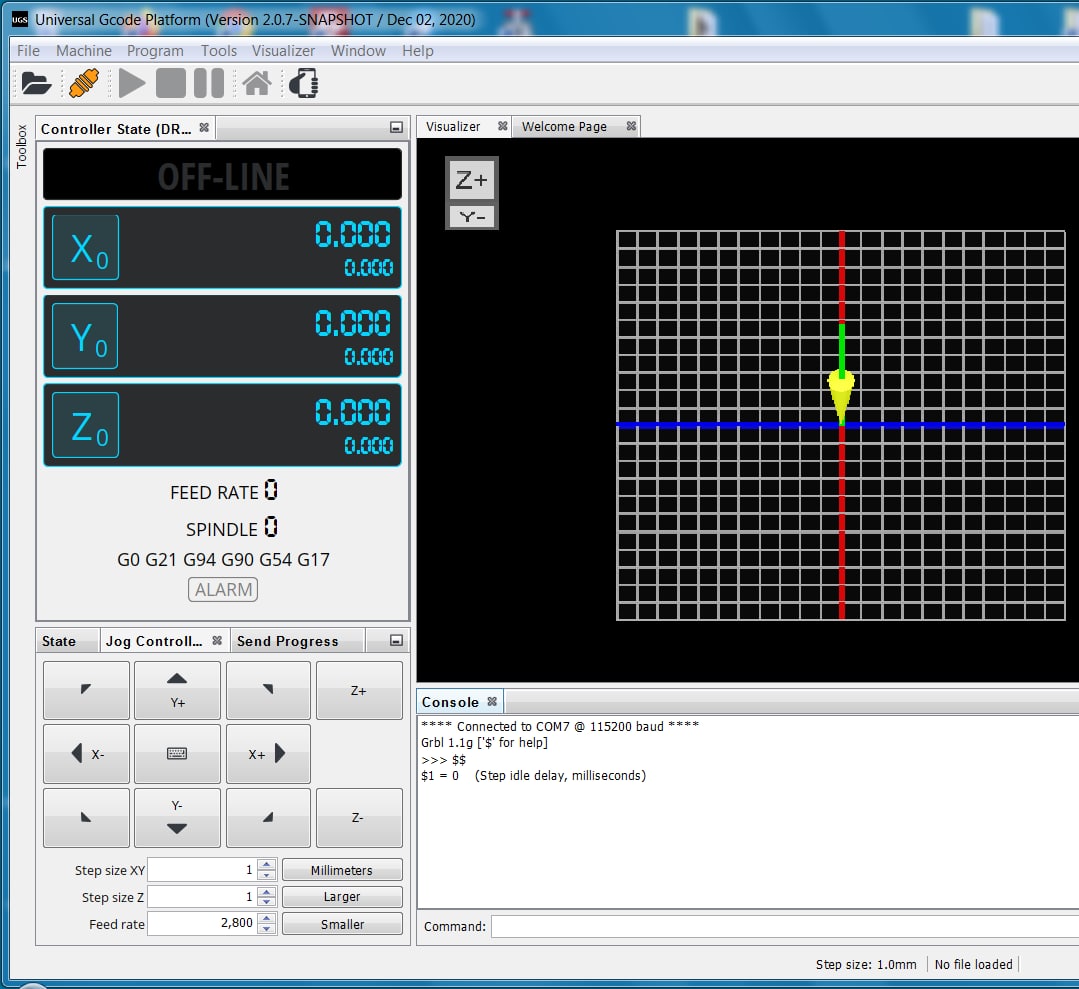
Task: Reset Y axis zero with Y0 button
Action: click(85, 337)
